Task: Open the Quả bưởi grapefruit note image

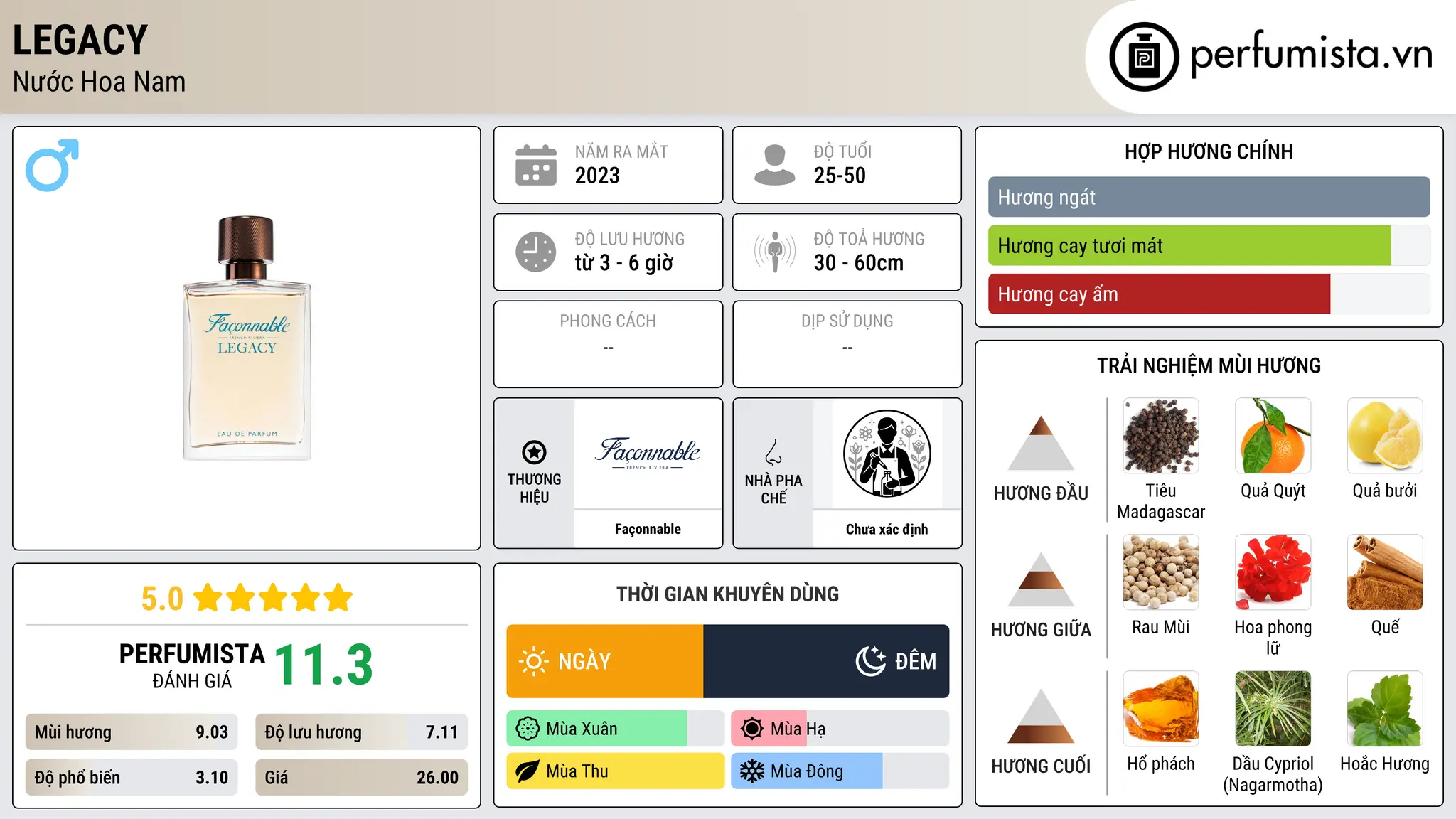Action: pos(1385,436)
